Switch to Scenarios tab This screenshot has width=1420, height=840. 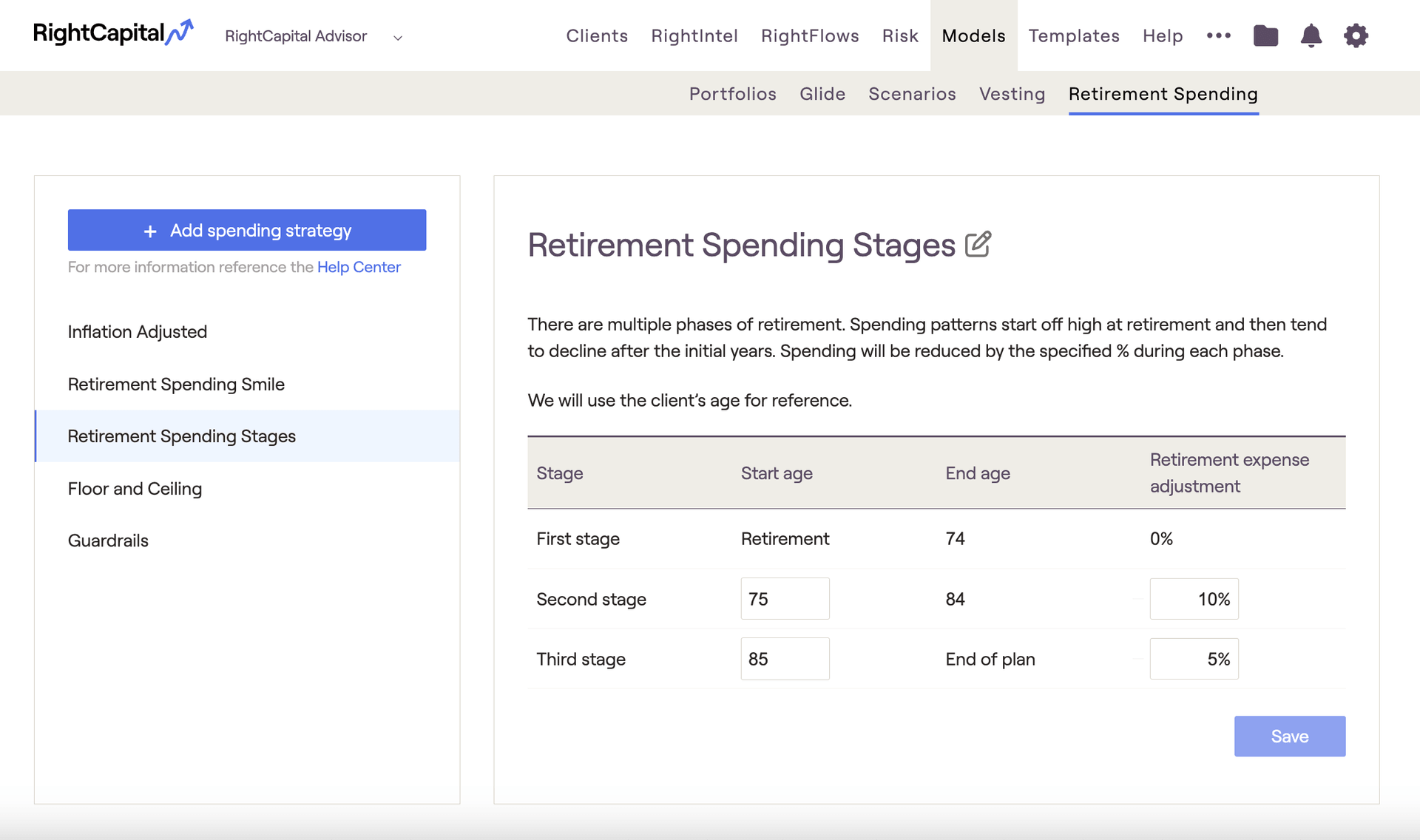912,94
